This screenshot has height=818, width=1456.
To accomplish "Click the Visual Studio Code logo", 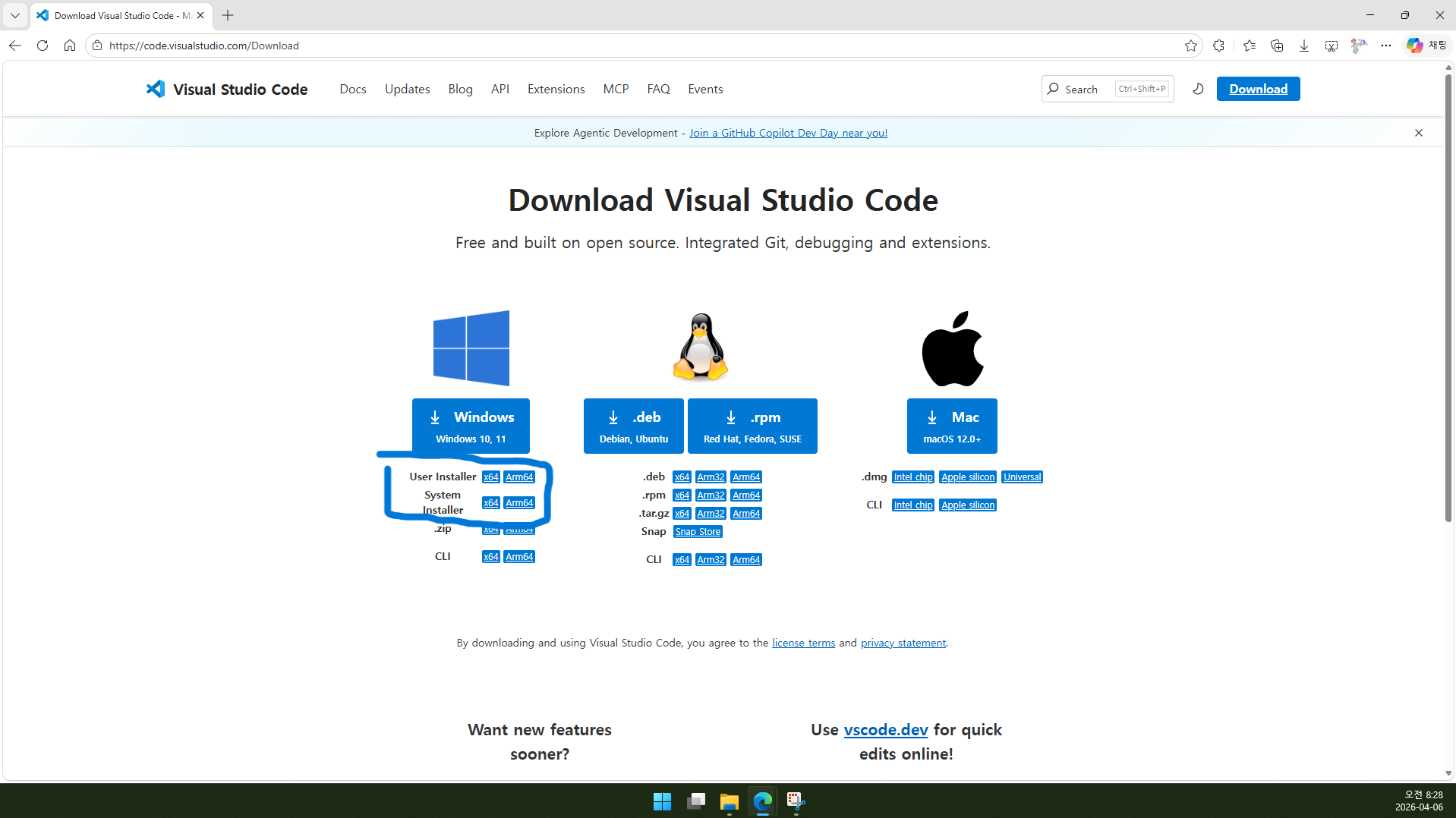I will 227,89.
